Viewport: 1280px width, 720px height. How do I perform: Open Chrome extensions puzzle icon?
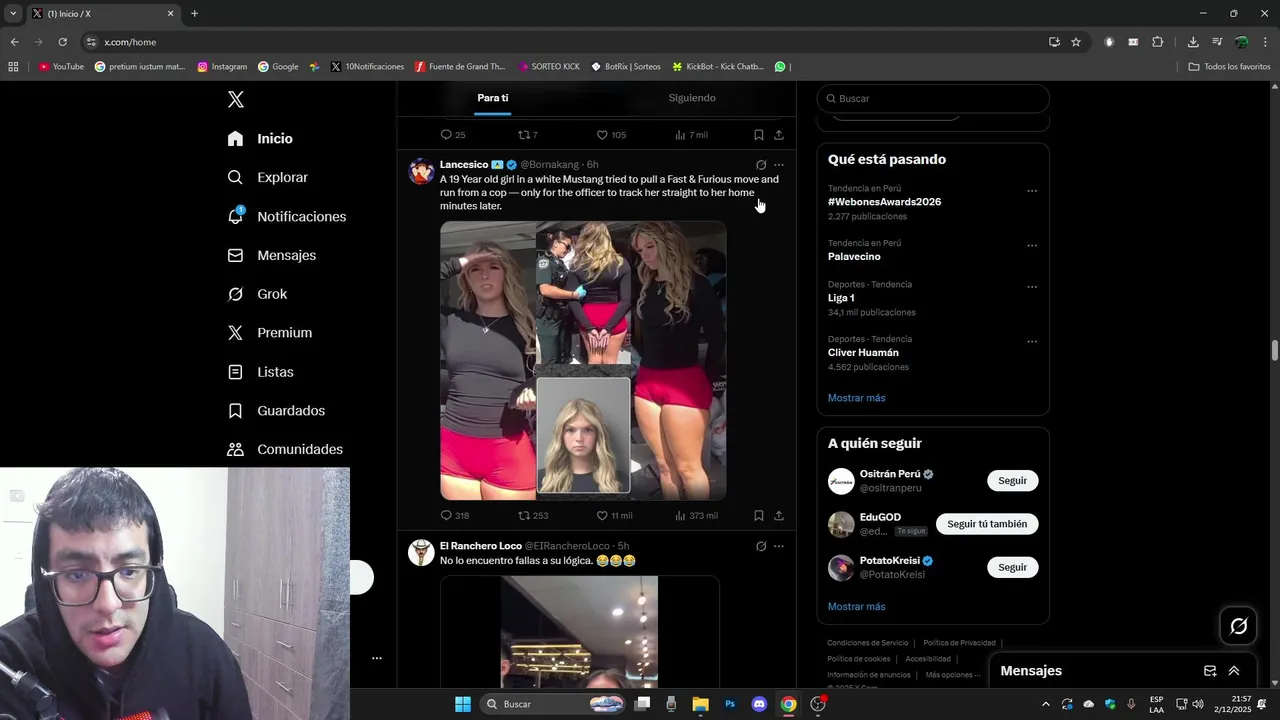tap(1158, 42)
